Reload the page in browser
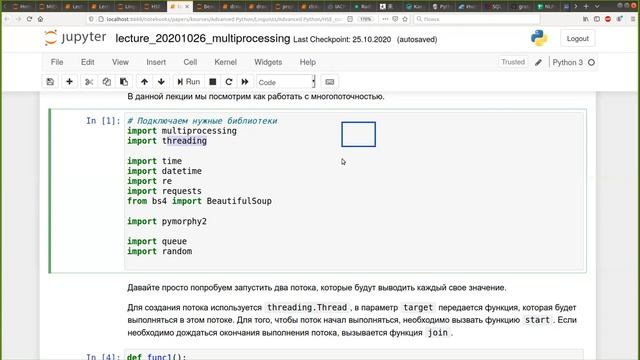 [29, 19]
